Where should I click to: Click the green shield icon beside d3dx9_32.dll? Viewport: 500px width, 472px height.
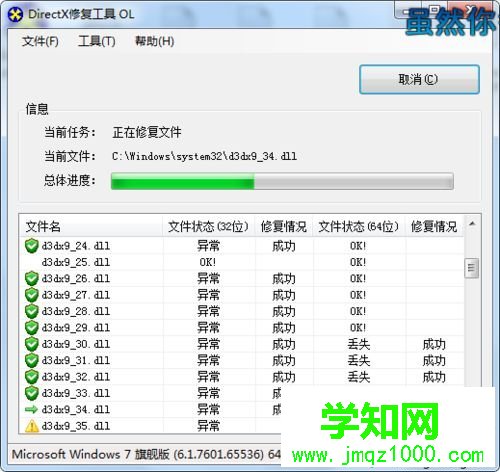pos(32,377)
